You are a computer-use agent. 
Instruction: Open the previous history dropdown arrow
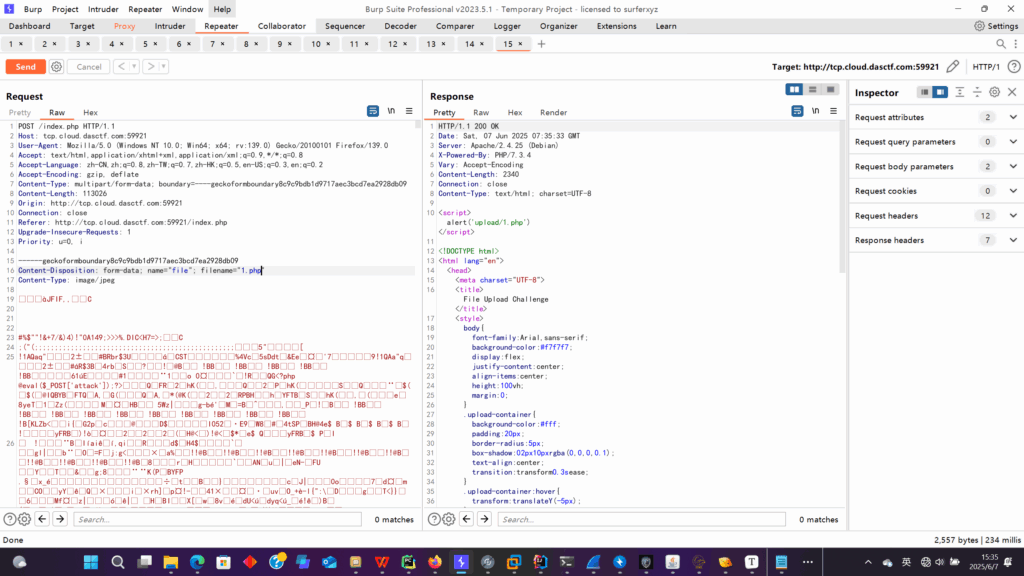[x=134, y=67]
